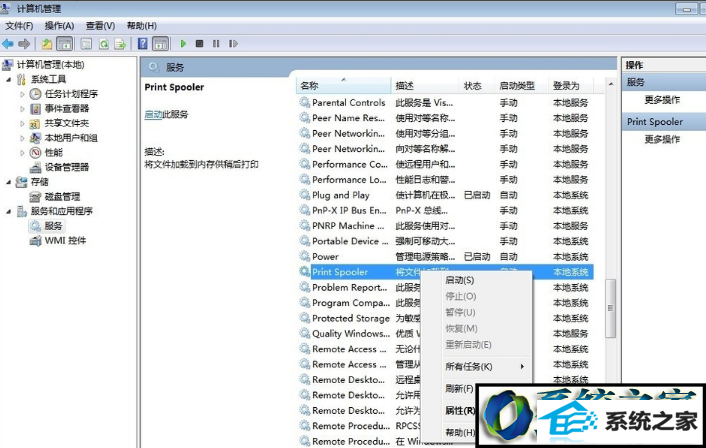Toggle the show/hide console tree icon
Screen dimensions: 706x448
(x=64, y=44)
